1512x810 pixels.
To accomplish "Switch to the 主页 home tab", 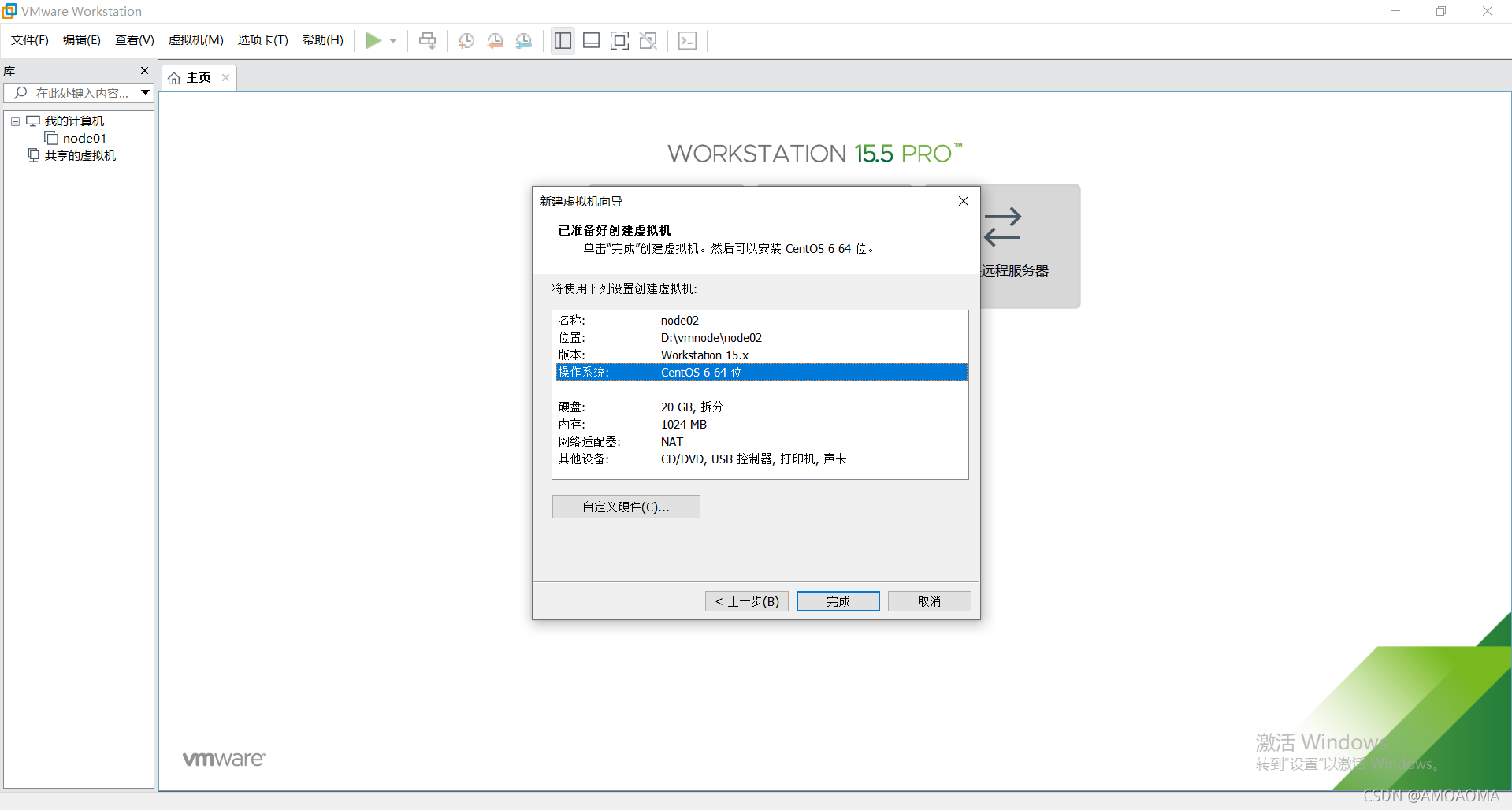I will 199,78.
